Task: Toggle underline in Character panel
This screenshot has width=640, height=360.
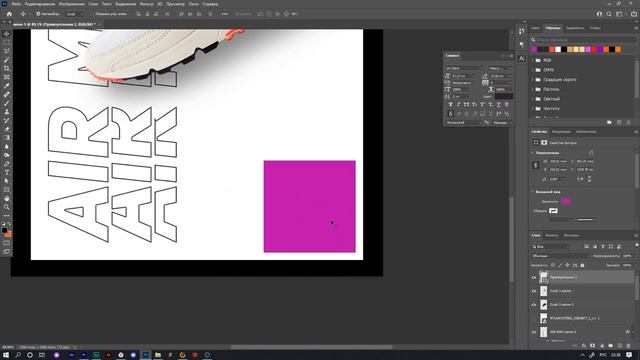Action: point(499,105)
